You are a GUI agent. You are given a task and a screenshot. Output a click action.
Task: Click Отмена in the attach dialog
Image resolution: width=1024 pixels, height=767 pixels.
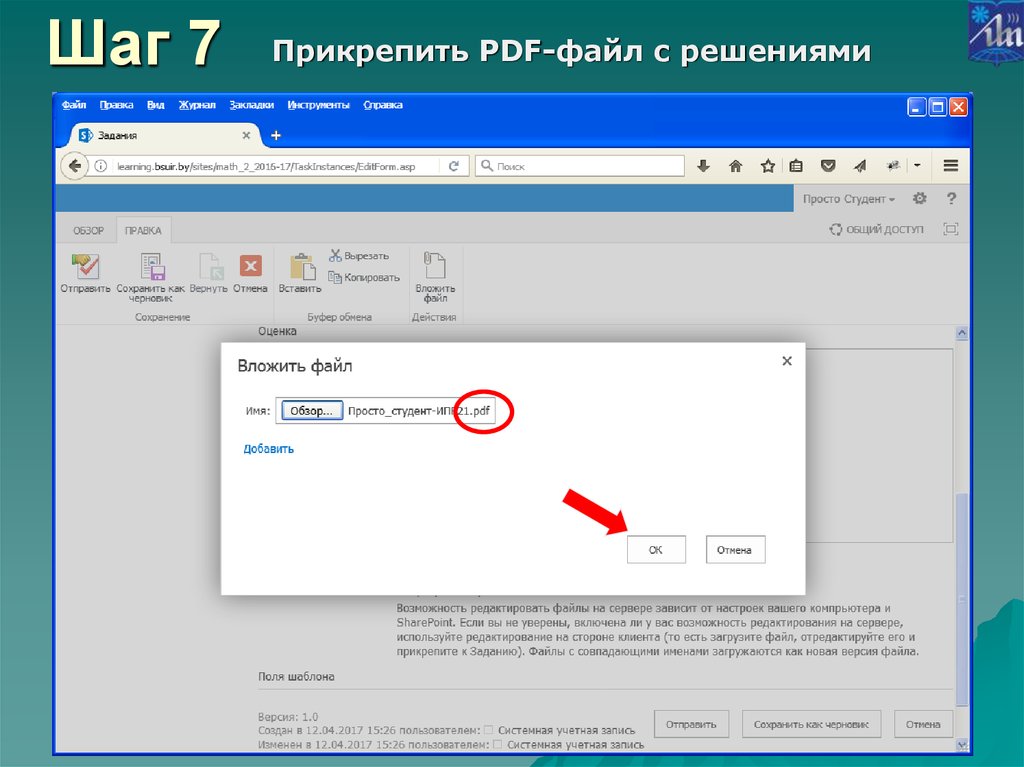[x=735, y=549]
